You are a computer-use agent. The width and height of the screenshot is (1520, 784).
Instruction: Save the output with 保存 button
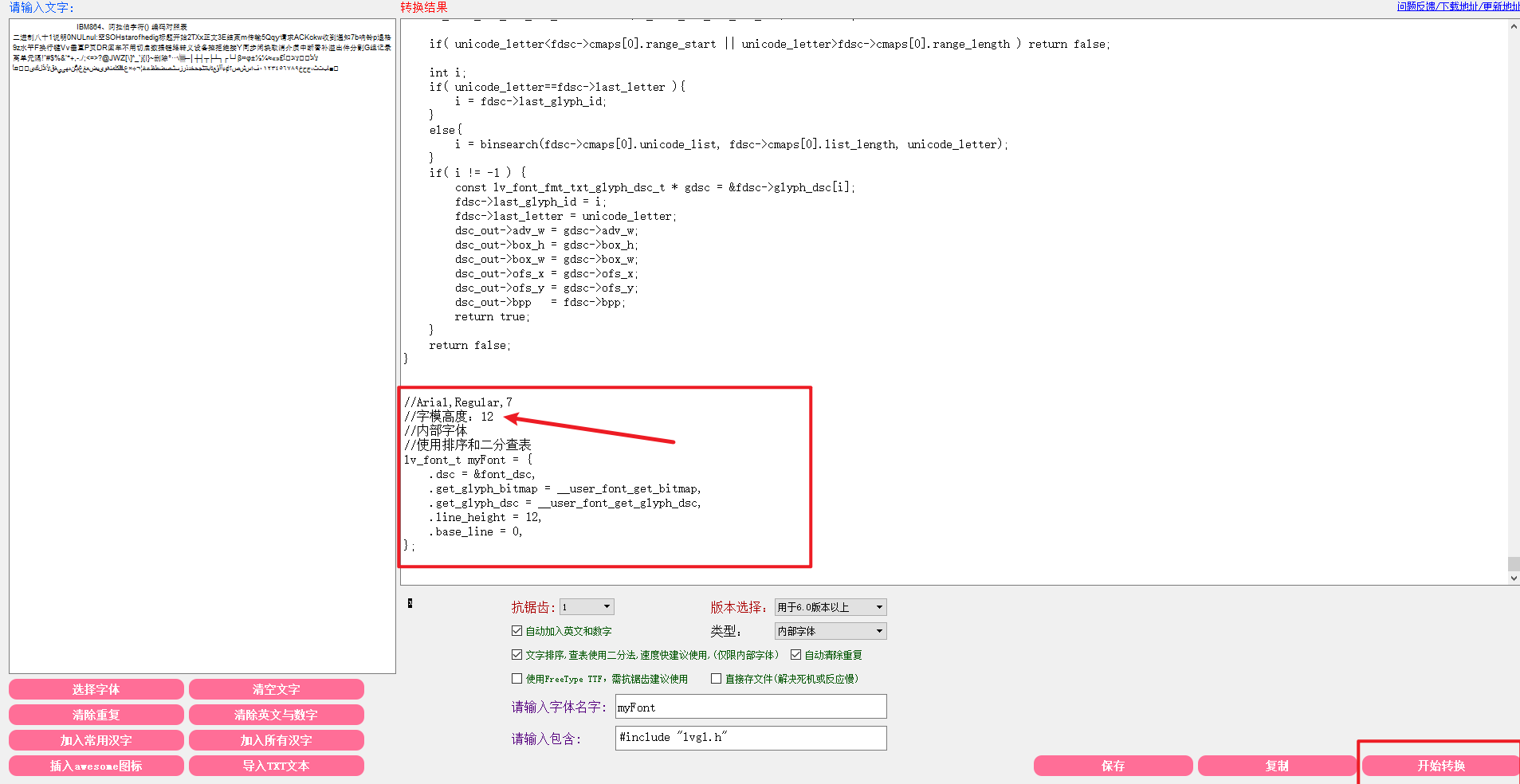pos(1113,766)
